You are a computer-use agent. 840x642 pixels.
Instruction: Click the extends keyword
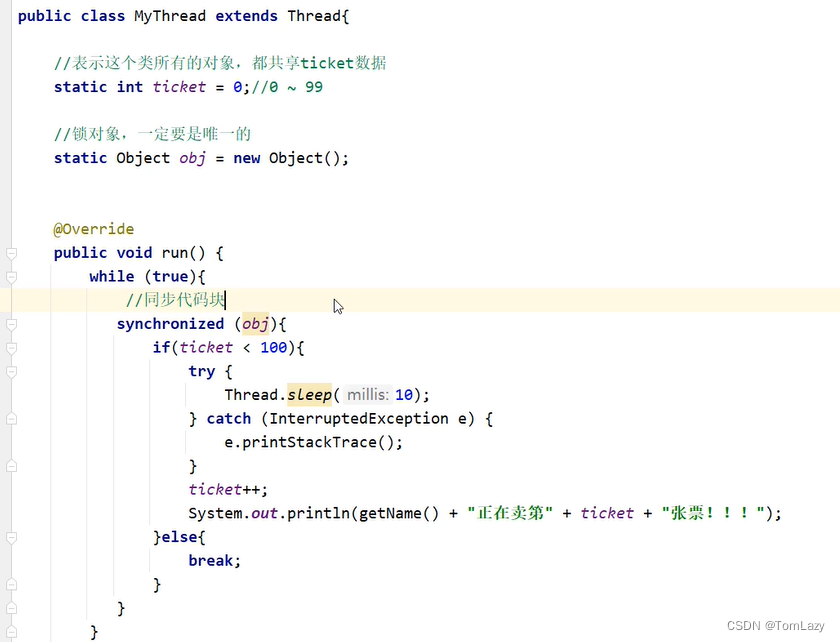(246, 16)
